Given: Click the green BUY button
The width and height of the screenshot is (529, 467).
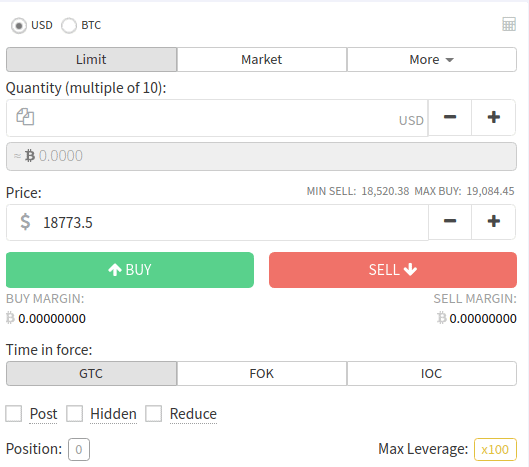Looking at the screenshot, I should click(x=130, y=270).
